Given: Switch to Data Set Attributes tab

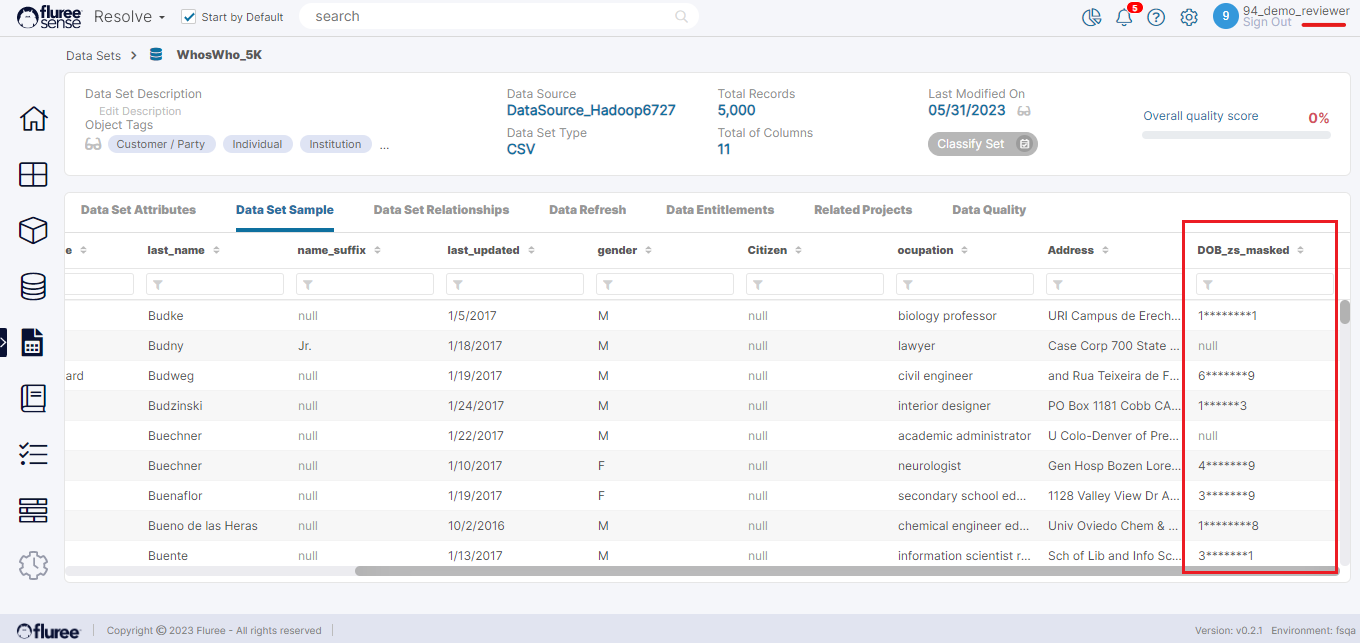Looking at the screenshot, I should coord(138,210).
